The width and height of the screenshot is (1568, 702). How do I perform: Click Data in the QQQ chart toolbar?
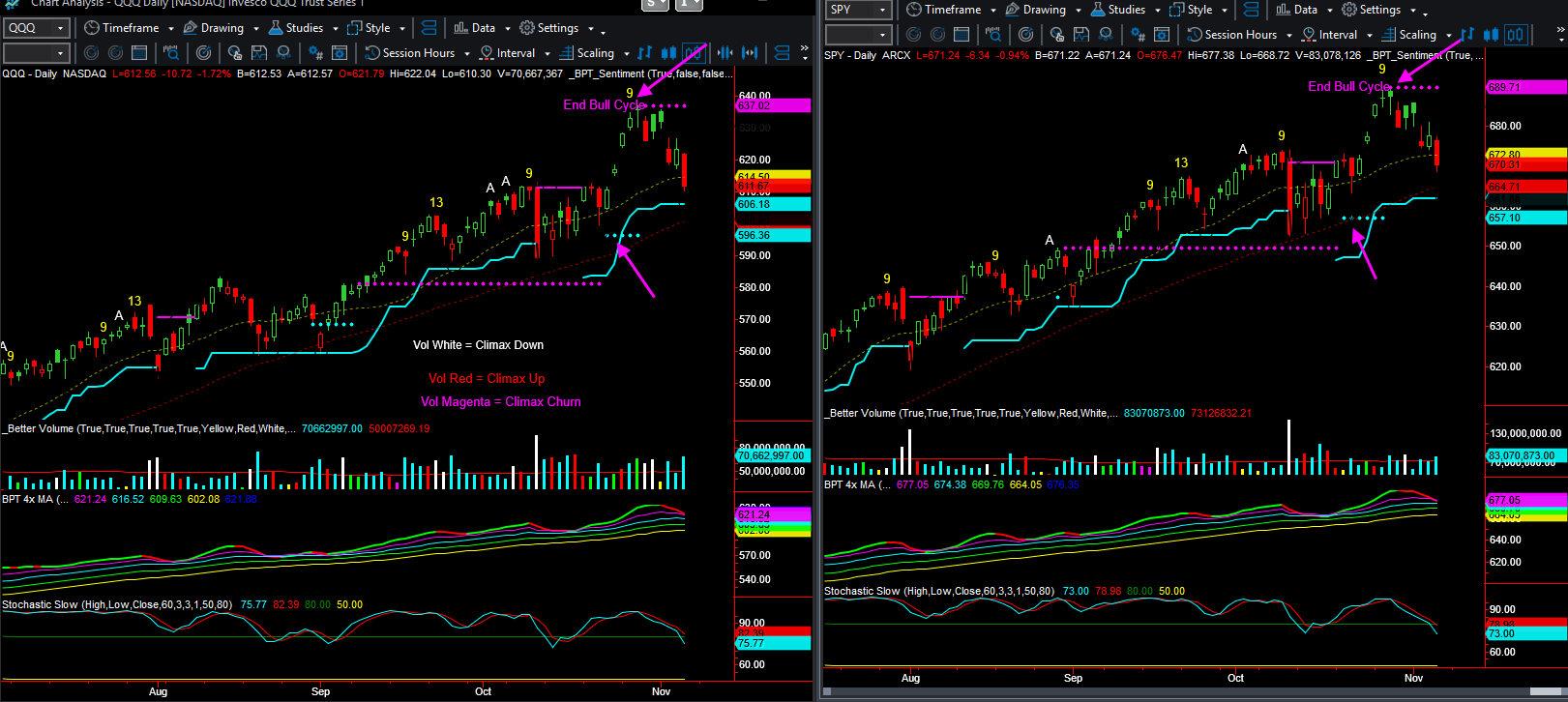pos(483,28)
